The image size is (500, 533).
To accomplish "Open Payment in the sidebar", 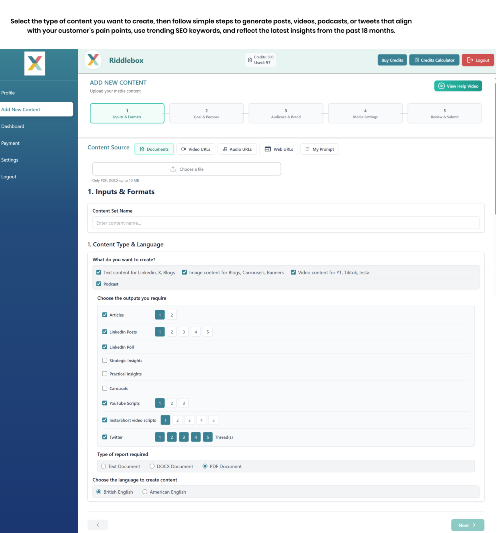I will click(10, 143).
